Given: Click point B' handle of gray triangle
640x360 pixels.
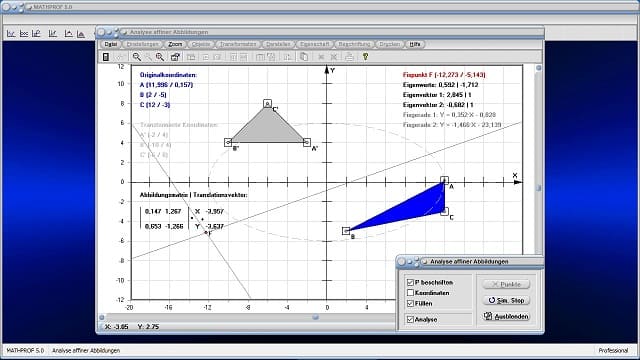Looking at the screenshot, I should coord(228,142).
